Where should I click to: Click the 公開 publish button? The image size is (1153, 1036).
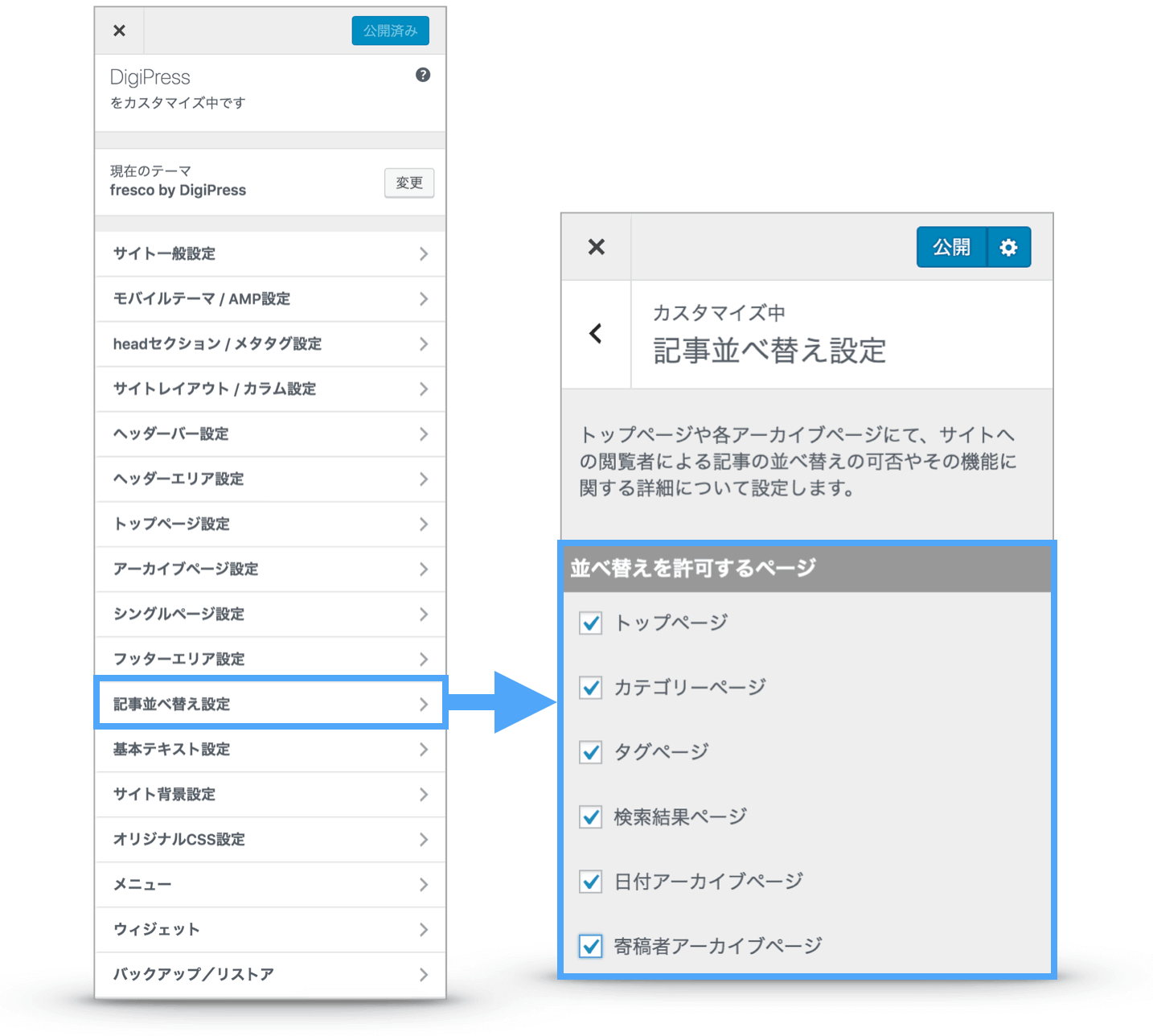pyautogui.click(x=951, y=247)
